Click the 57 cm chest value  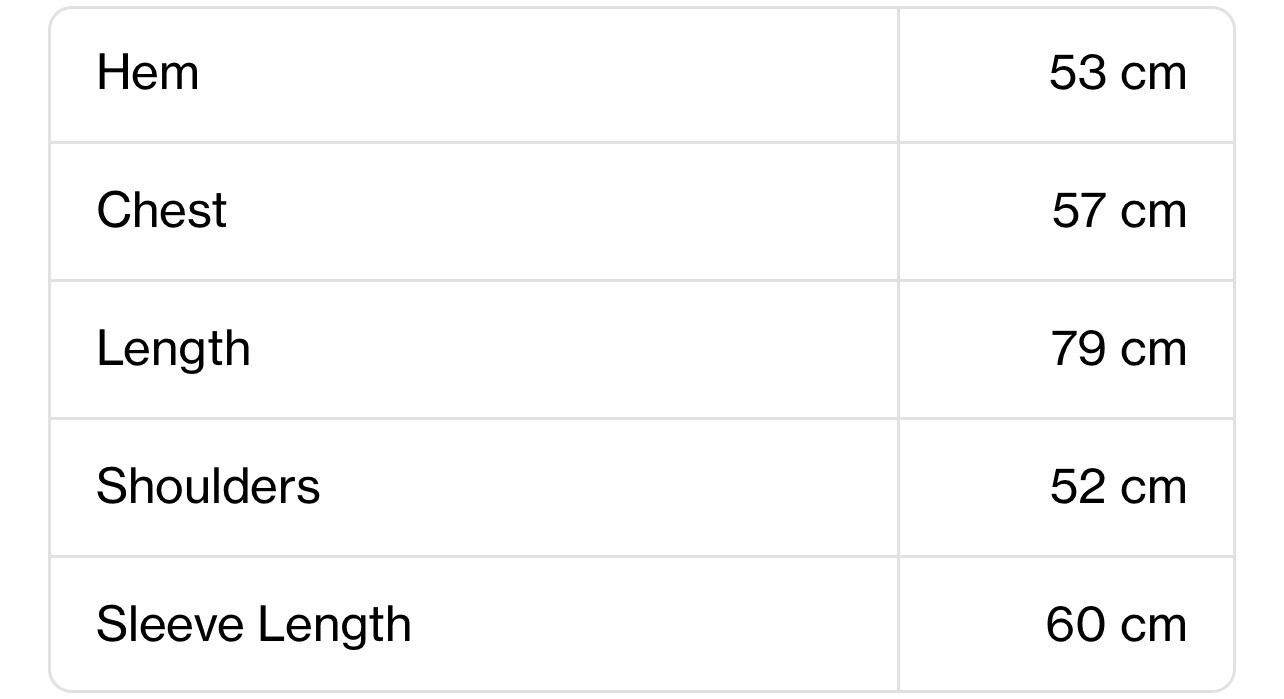[1119, 211]
